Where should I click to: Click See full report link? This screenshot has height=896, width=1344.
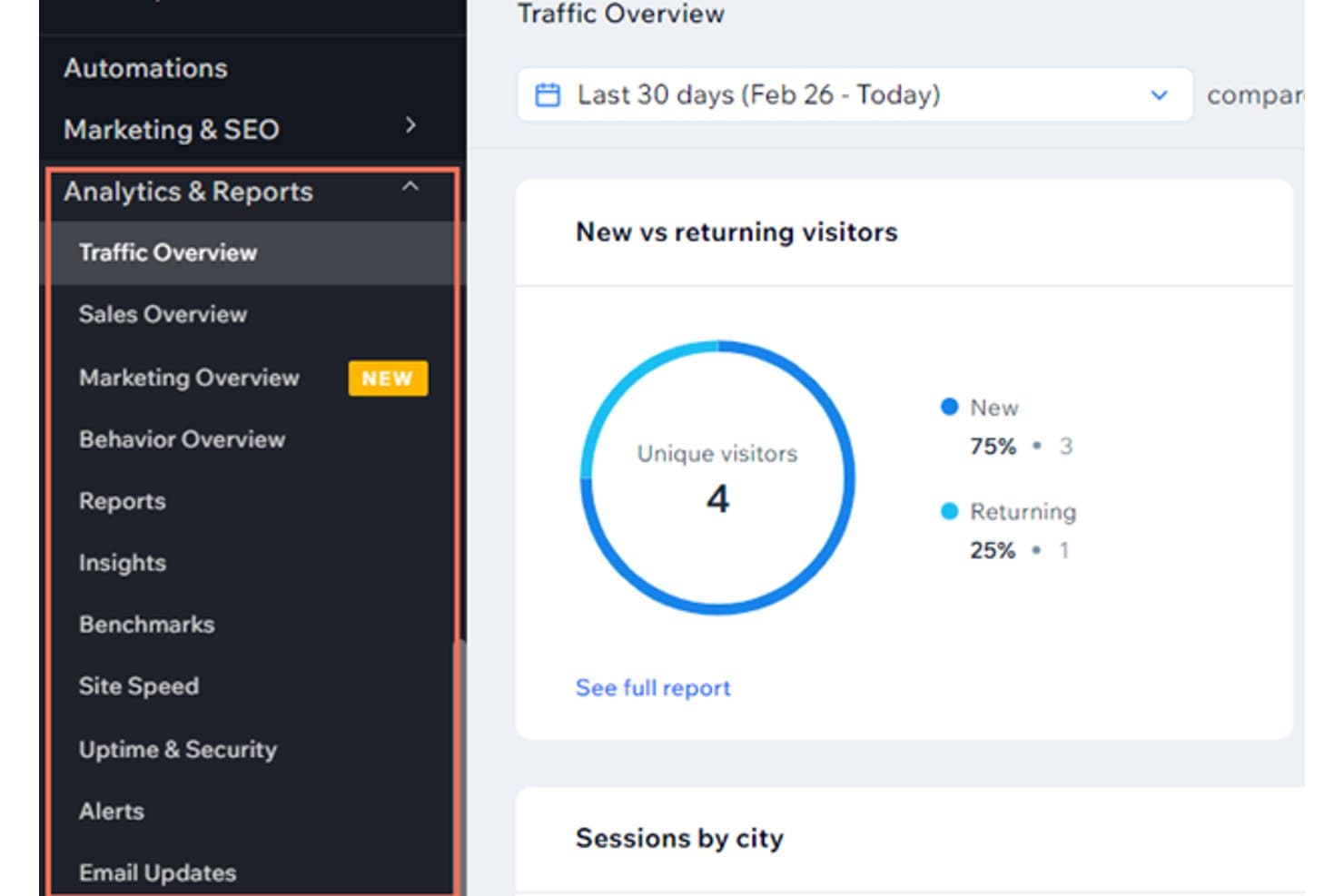click(653, 688)
